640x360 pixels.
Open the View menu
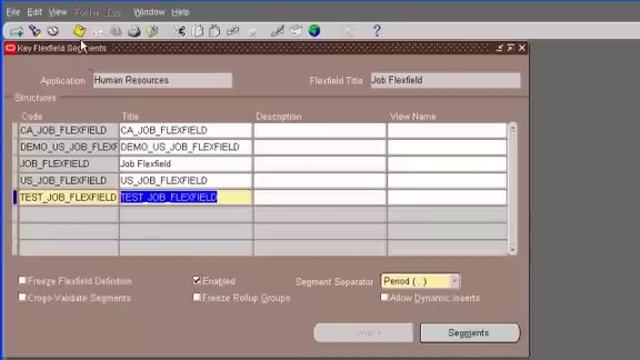click(58, 12)
